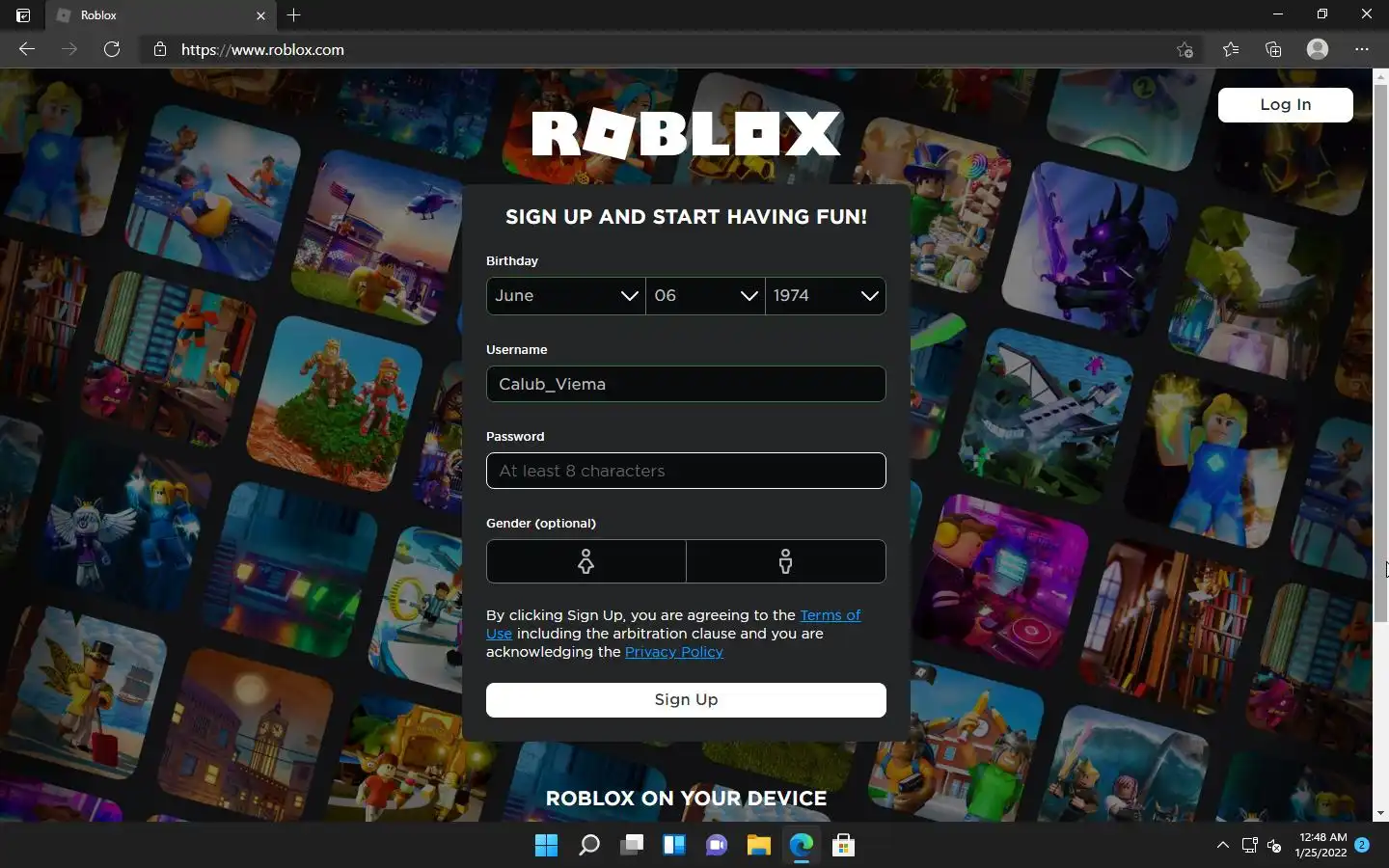This screenshot has height=868, width=1389.
Task: Open the birthday day dropdown showing 06
Action: point(706,296)
